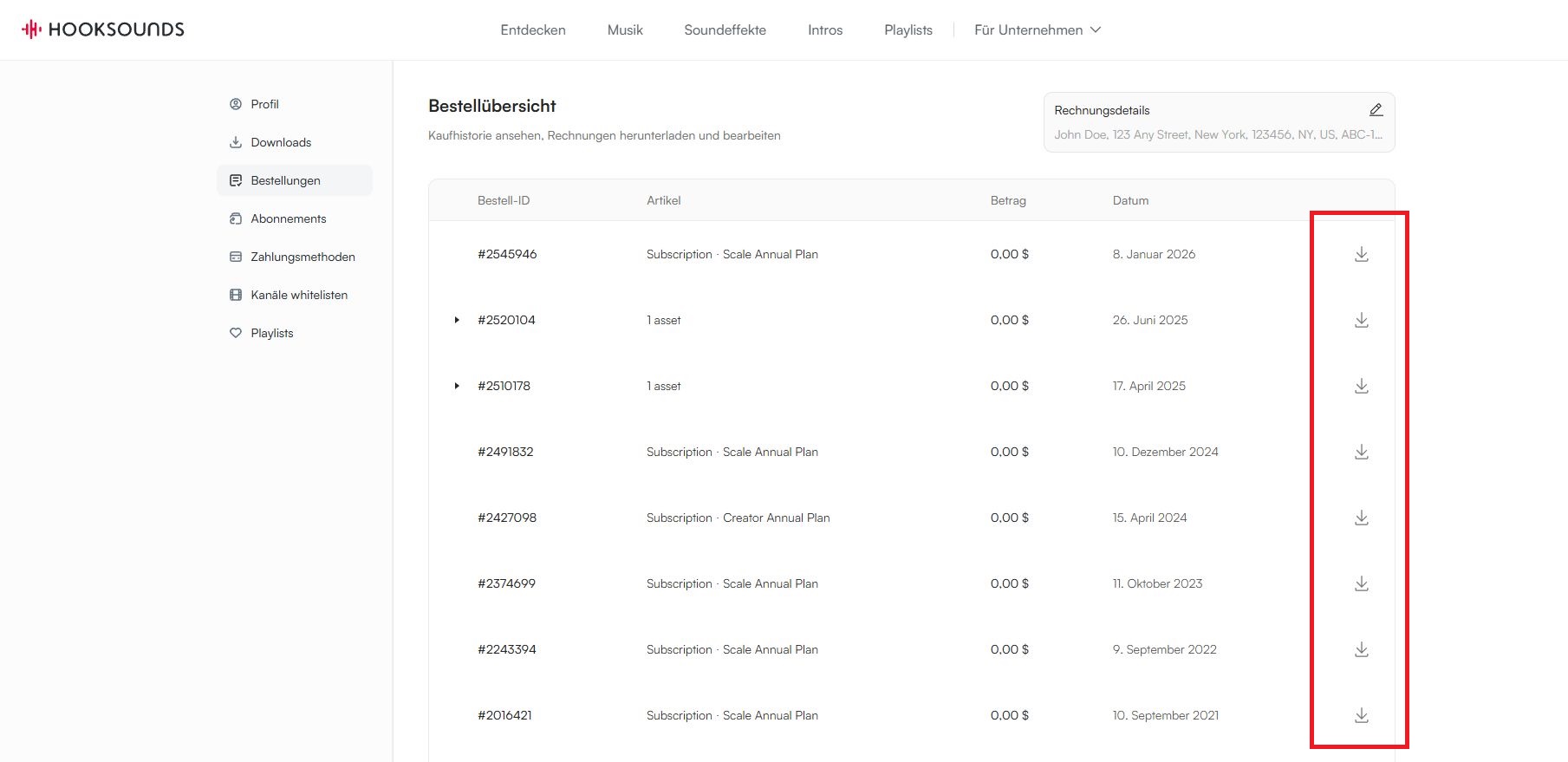Download invoice for order #2545946

coord(1361,254)
